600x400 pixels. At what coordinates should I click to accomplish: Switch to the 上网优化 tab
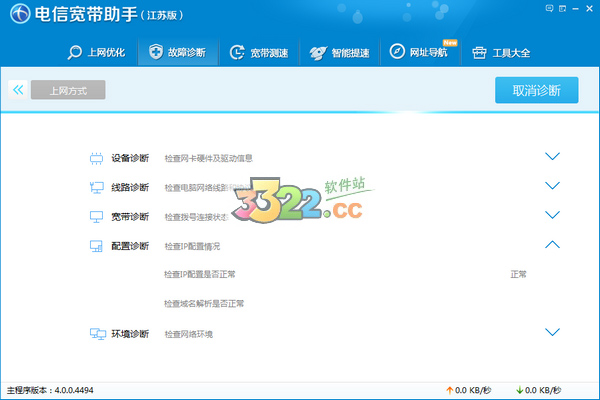(x=96, y=52)
